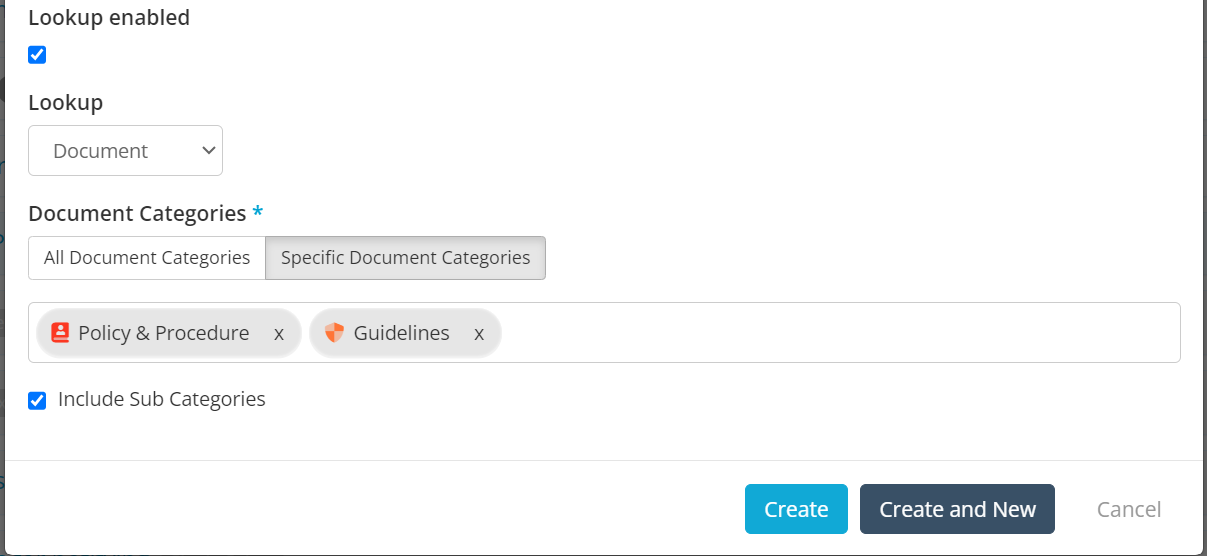The image size is (1207, 556).
Task: Select Specific Document Categories option
Action: click(x=405, y=258)
